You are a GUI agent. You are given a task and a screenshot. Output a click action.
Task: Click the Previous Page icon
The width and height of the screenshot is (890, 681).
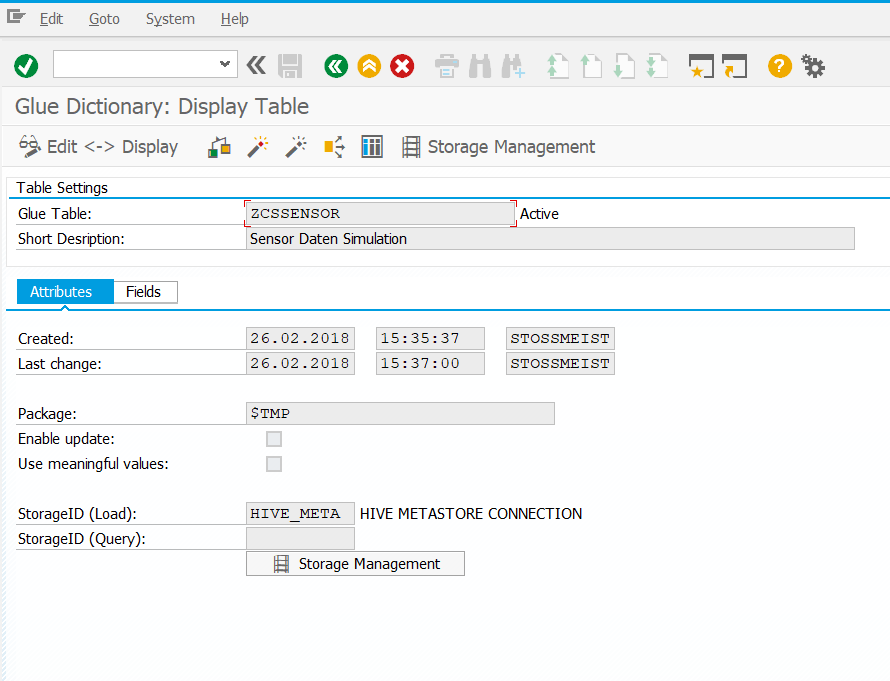click(x=591, y=66)
